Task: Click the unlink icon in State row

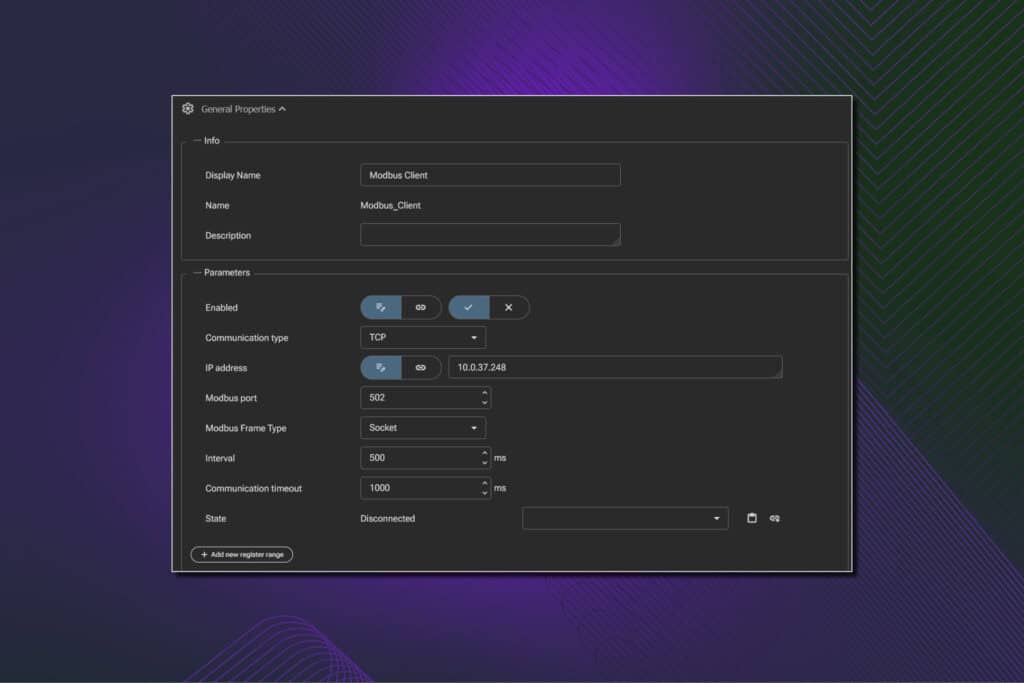Action: pos(775,518)
